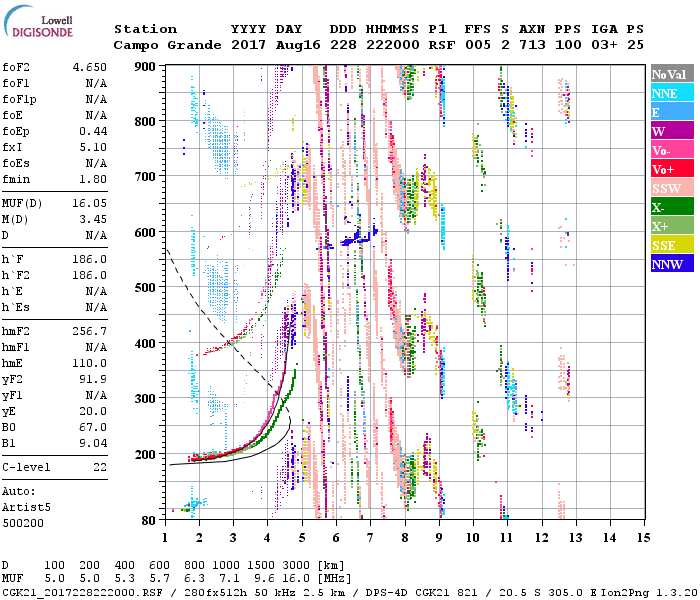Click the 15 MHz frequency axis label
Image resolution: width=700 pixels, height=600 pixels.
642,537
